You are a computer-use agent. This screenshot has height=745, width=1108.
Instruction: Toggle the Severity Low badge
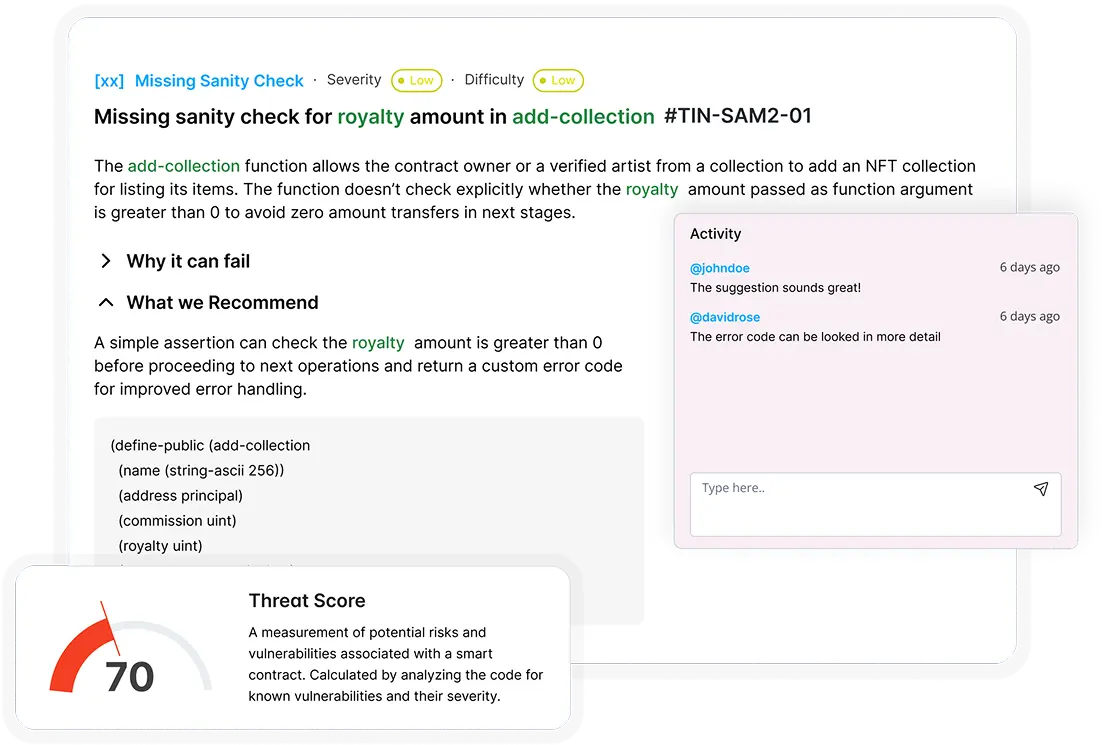[x=416, y=81]
